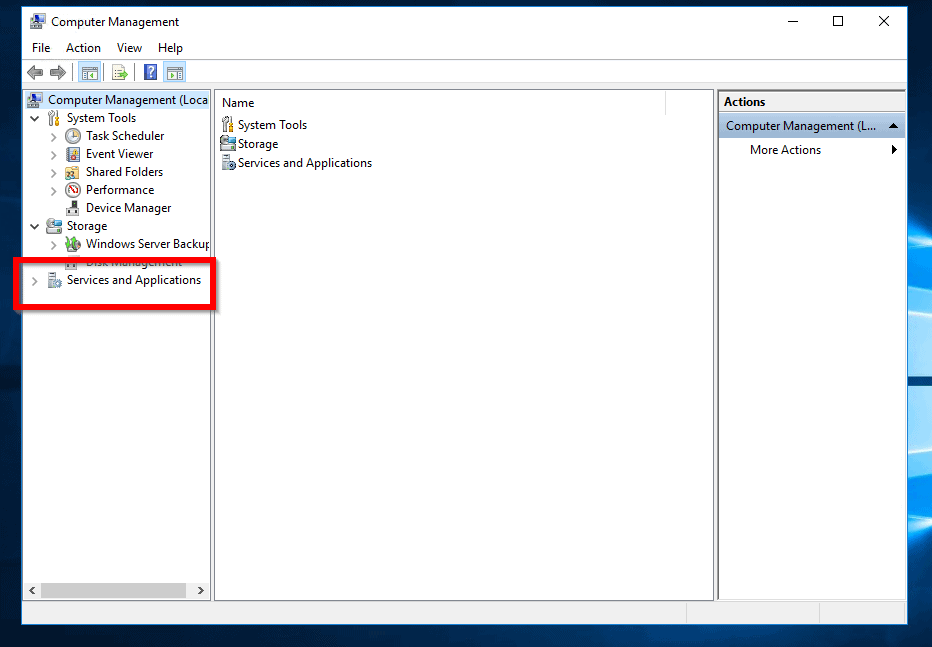Select Windows Server Backup node

tap(146, 244)
